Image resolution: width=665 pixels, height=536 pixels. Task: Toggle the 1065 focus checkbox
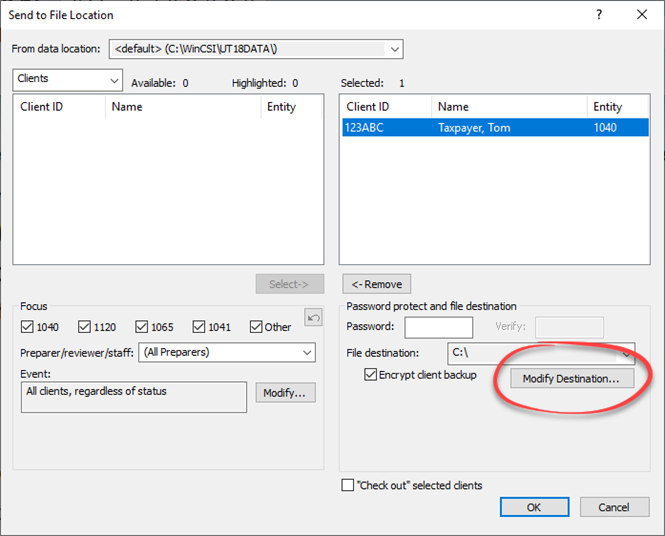coord(143,327)
